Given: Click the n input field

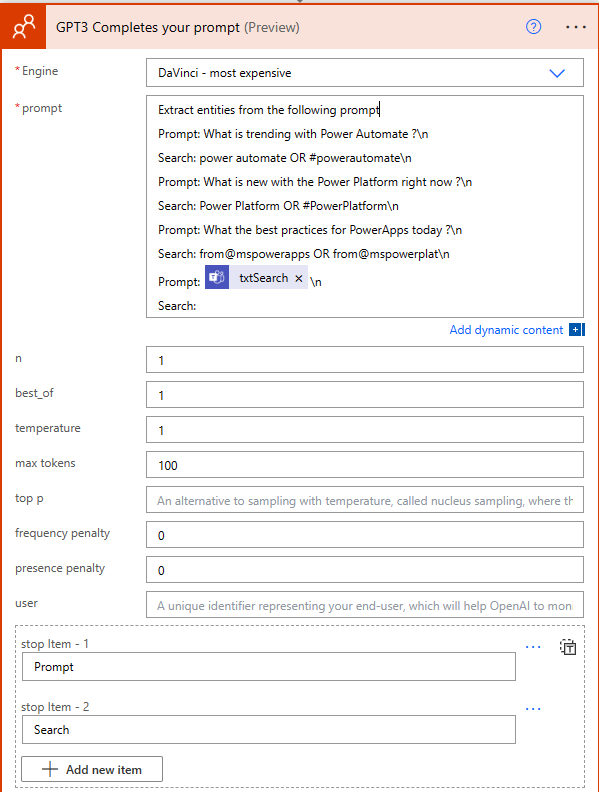Looking at the screenshot, I should [x=365, y=360].
